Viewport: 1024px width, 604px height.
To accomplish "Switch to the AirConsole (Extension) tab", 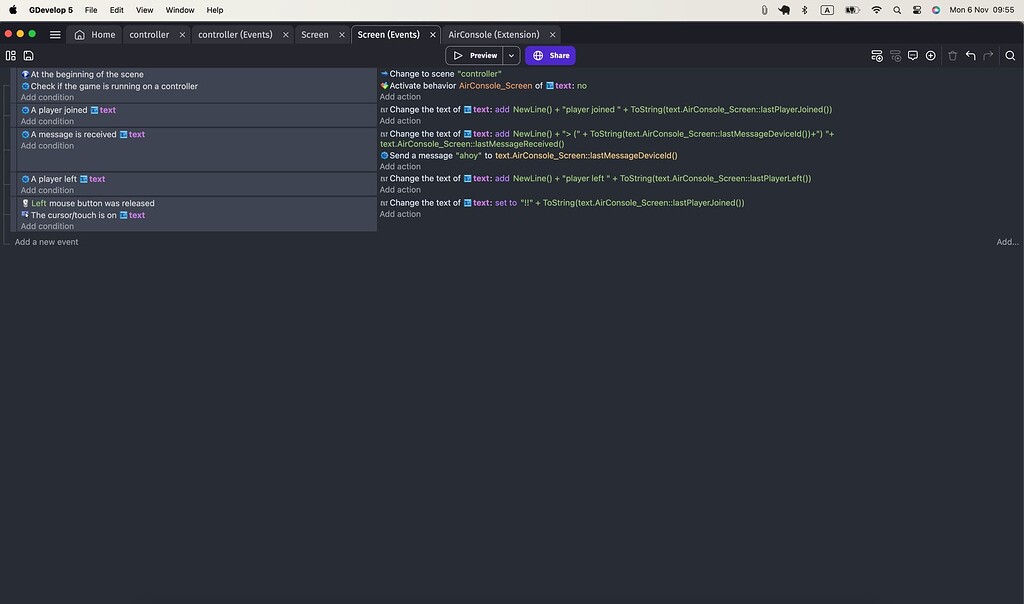I will [x=494, y=35].
